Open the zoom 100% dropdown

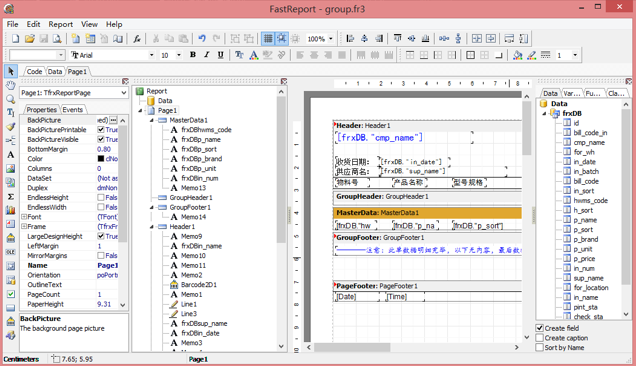click(x=331, y=39)
